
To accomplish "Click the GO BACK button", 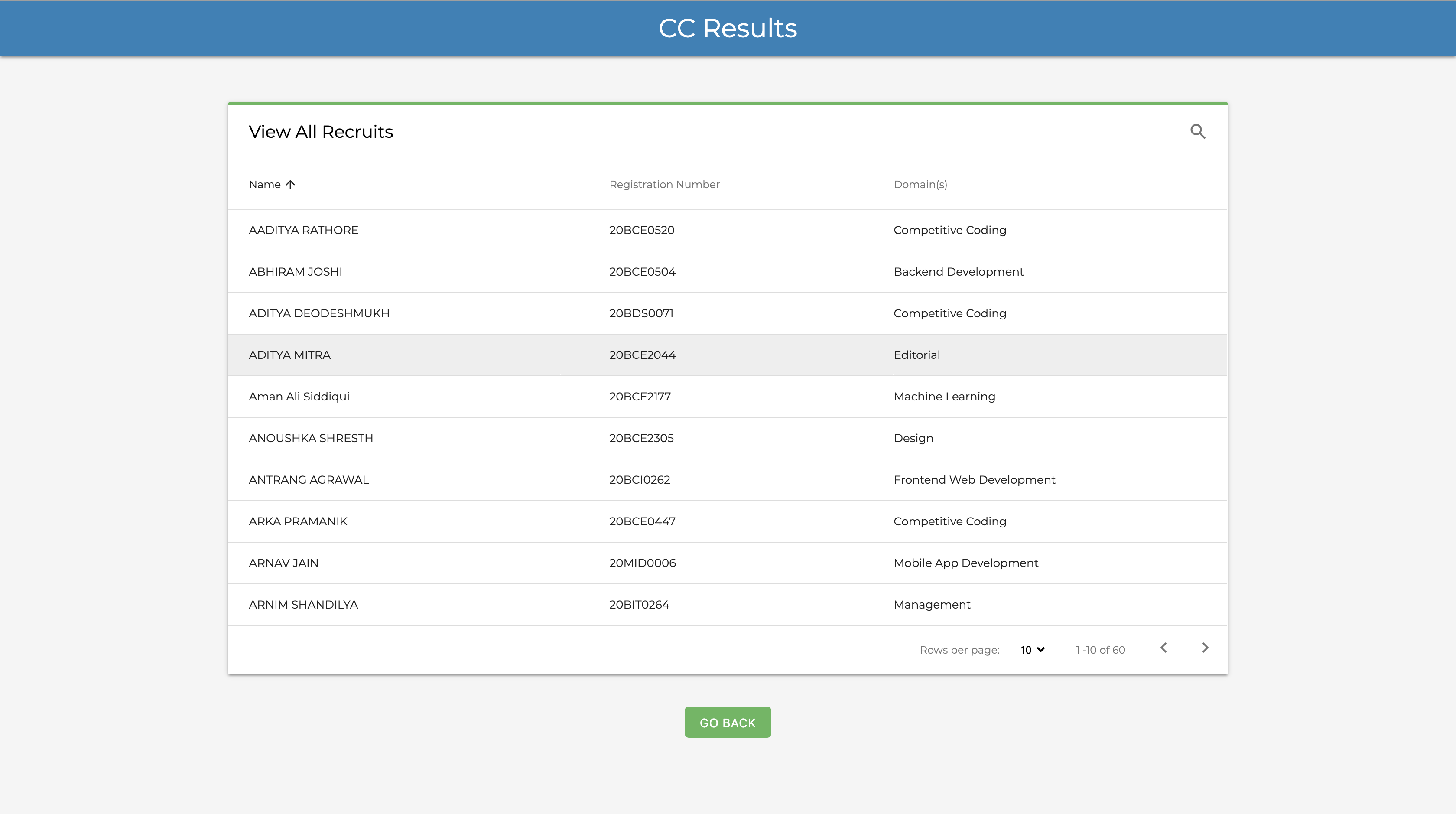I will pos(728,723).
